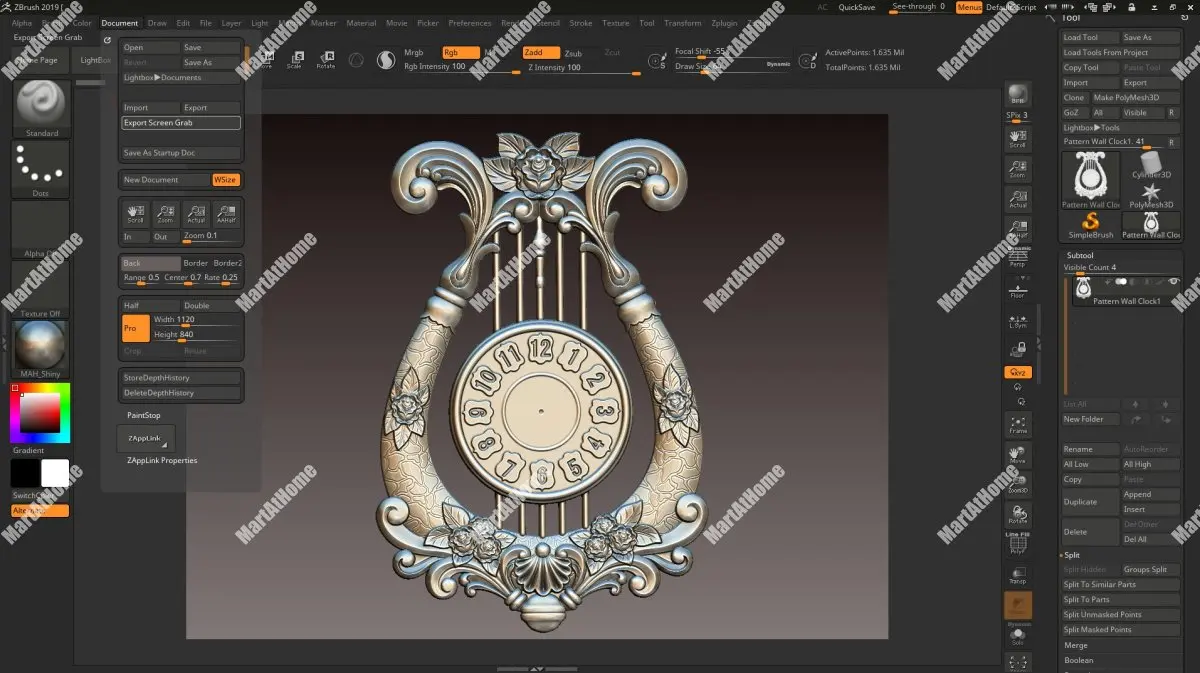
Task: Click the Width 1120 field
Action: [198, 320]
